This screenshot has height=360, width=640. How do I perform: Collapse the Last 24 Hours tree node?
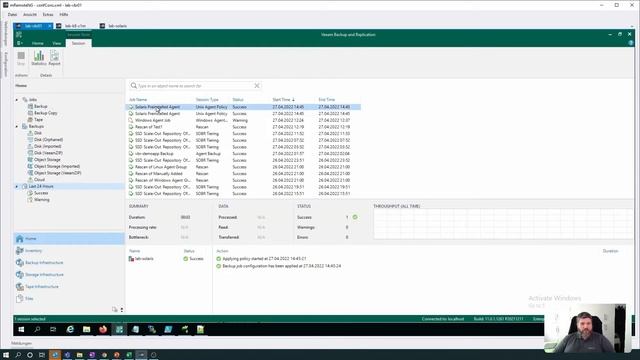tap(17, 187)
